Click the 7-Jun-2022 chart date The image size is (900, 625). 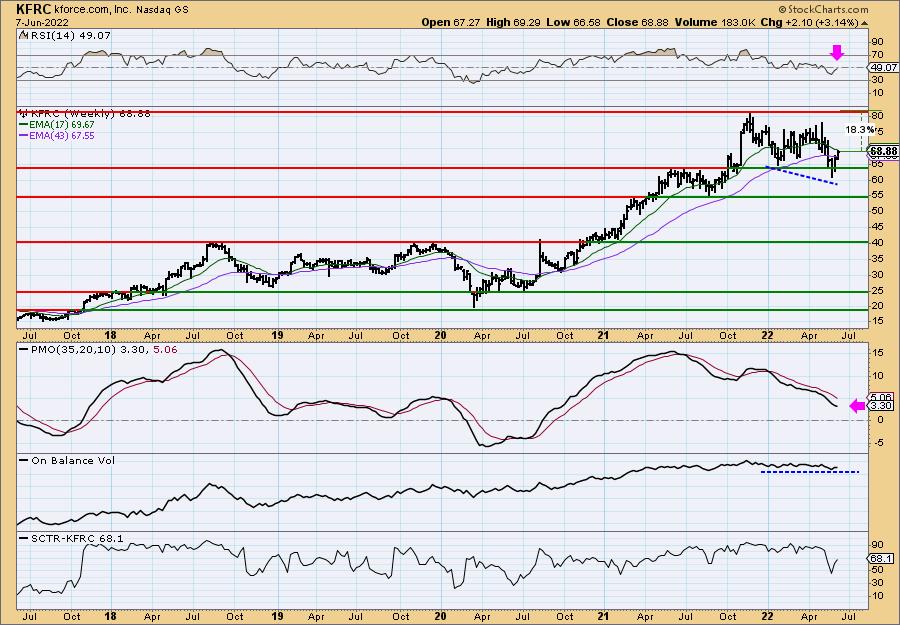pos(42,22)
